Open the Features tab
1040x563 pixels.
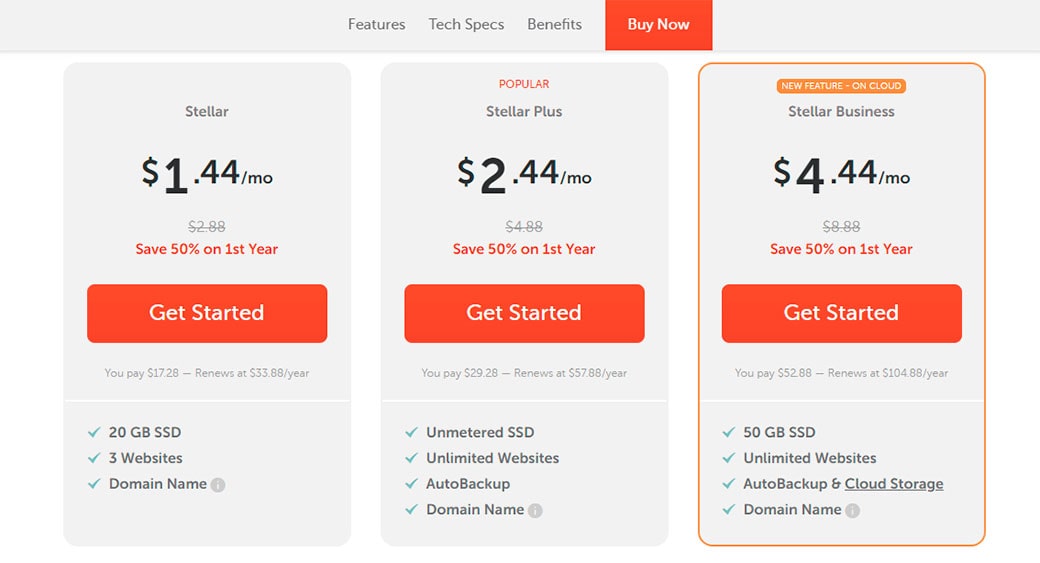(x=376, y=24)
